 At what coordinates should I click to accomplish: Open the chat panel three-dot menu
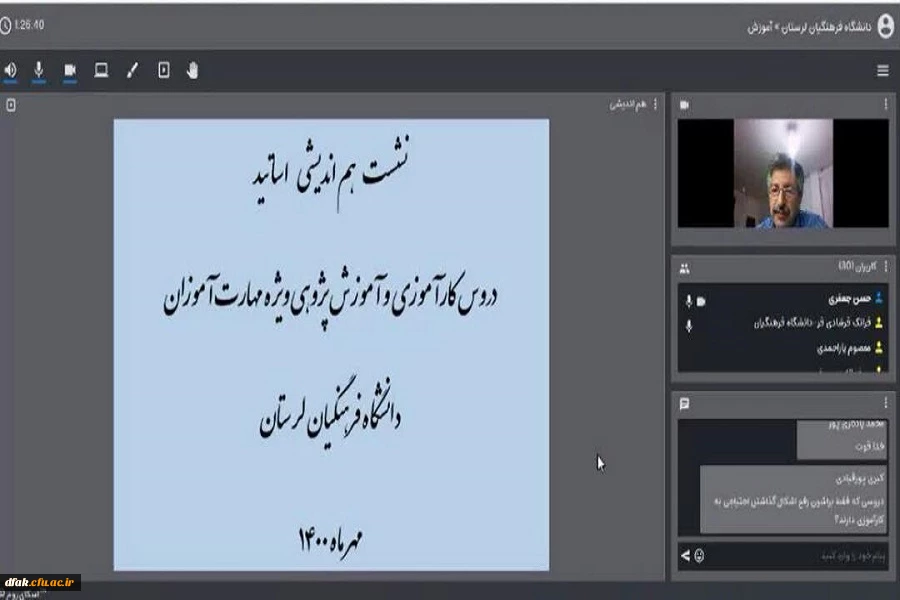click(x=885, y=404)
